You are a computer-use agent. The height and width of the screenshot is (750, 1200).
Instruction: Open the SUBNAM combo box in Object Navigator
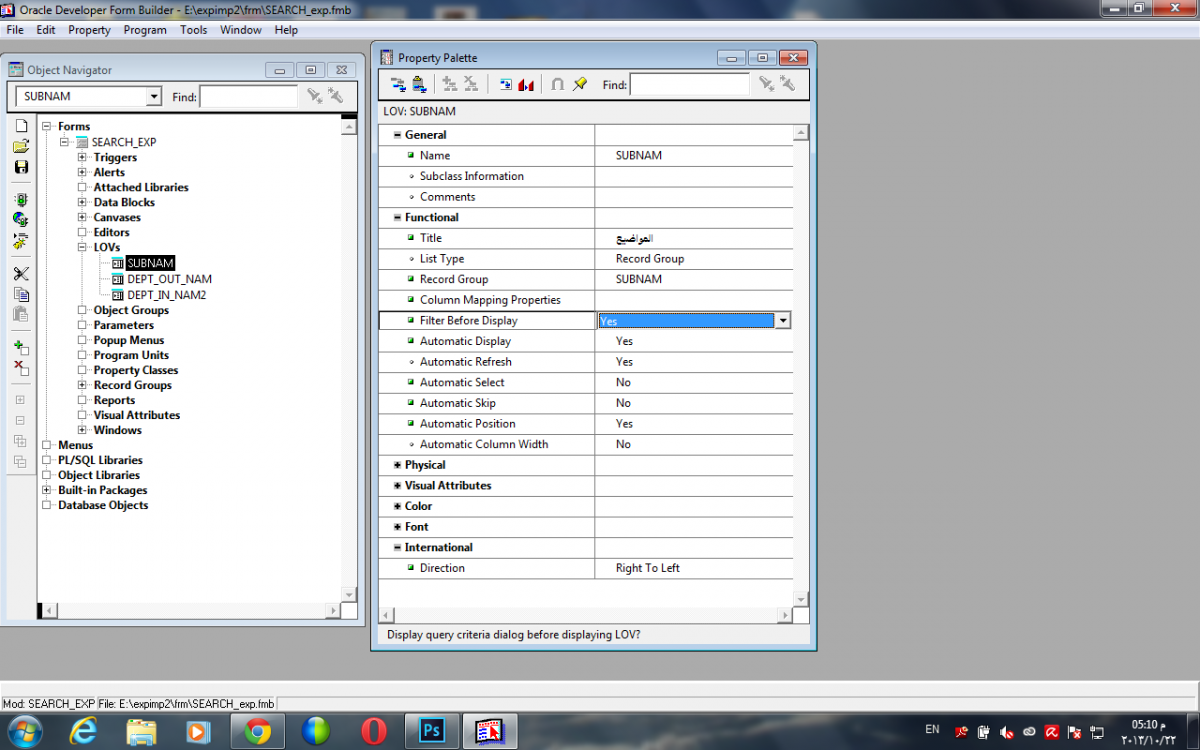click(x=153, y=97)
